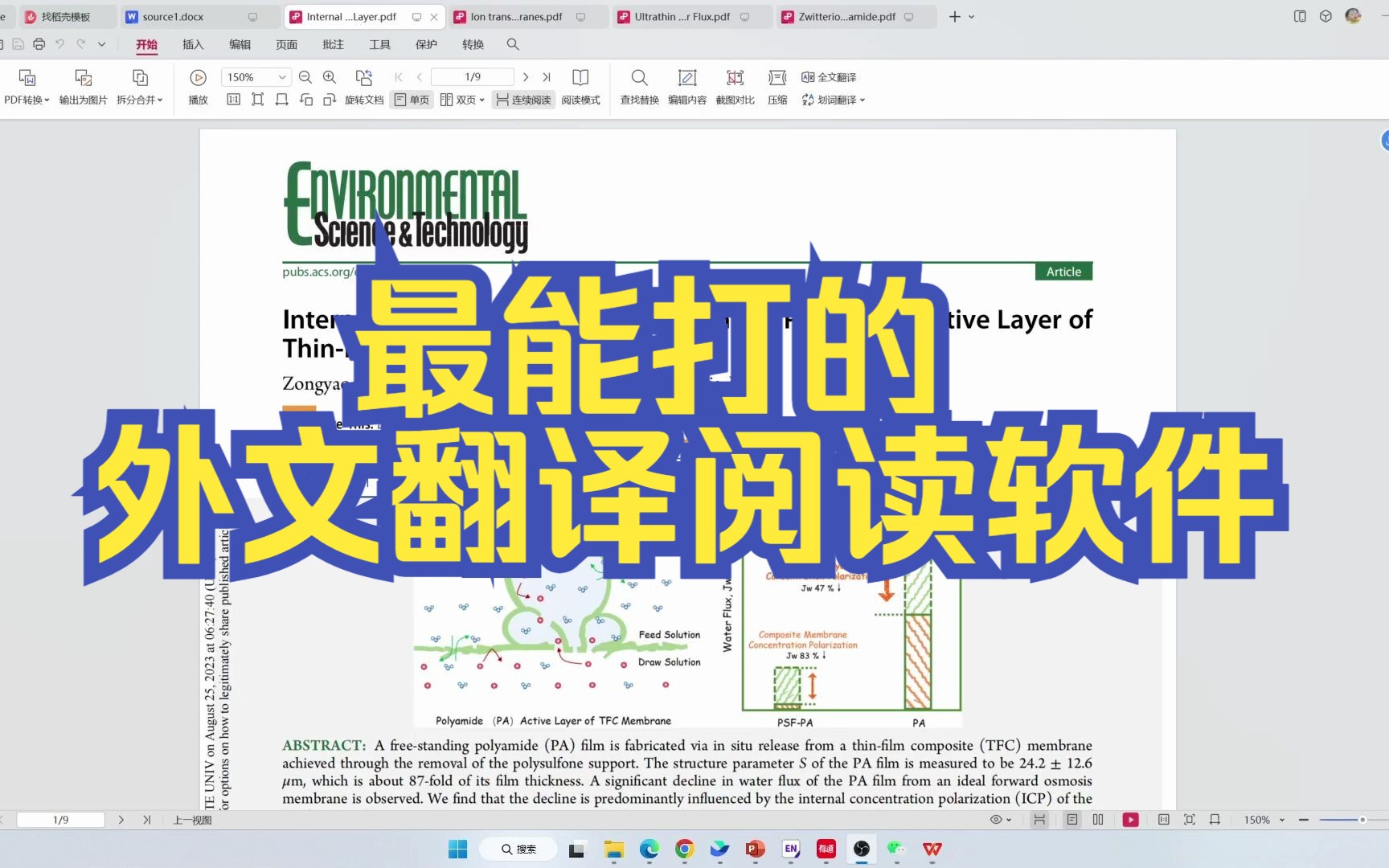
Task: Click the status bar 1/9 page field
Action: coord(61,820)
